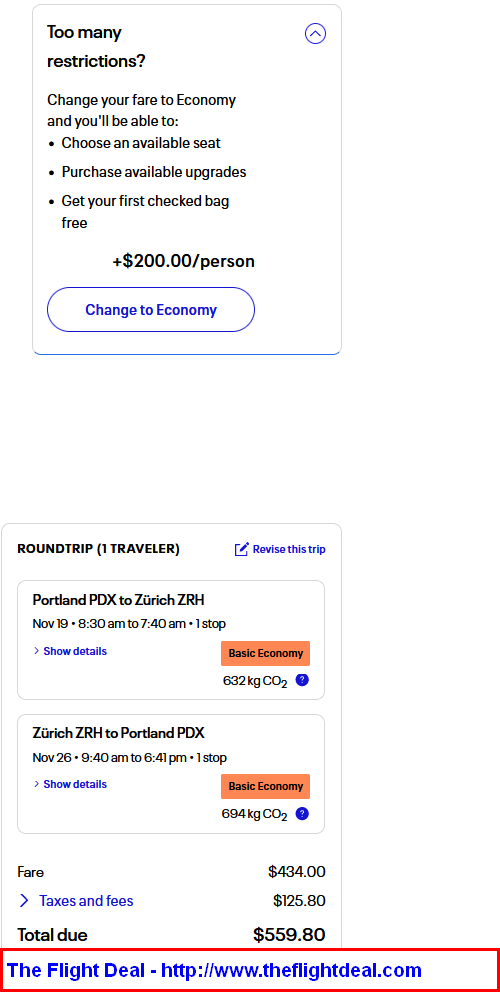Click the $559.80 total due amount
500x992 pixels.
point(289,934)
